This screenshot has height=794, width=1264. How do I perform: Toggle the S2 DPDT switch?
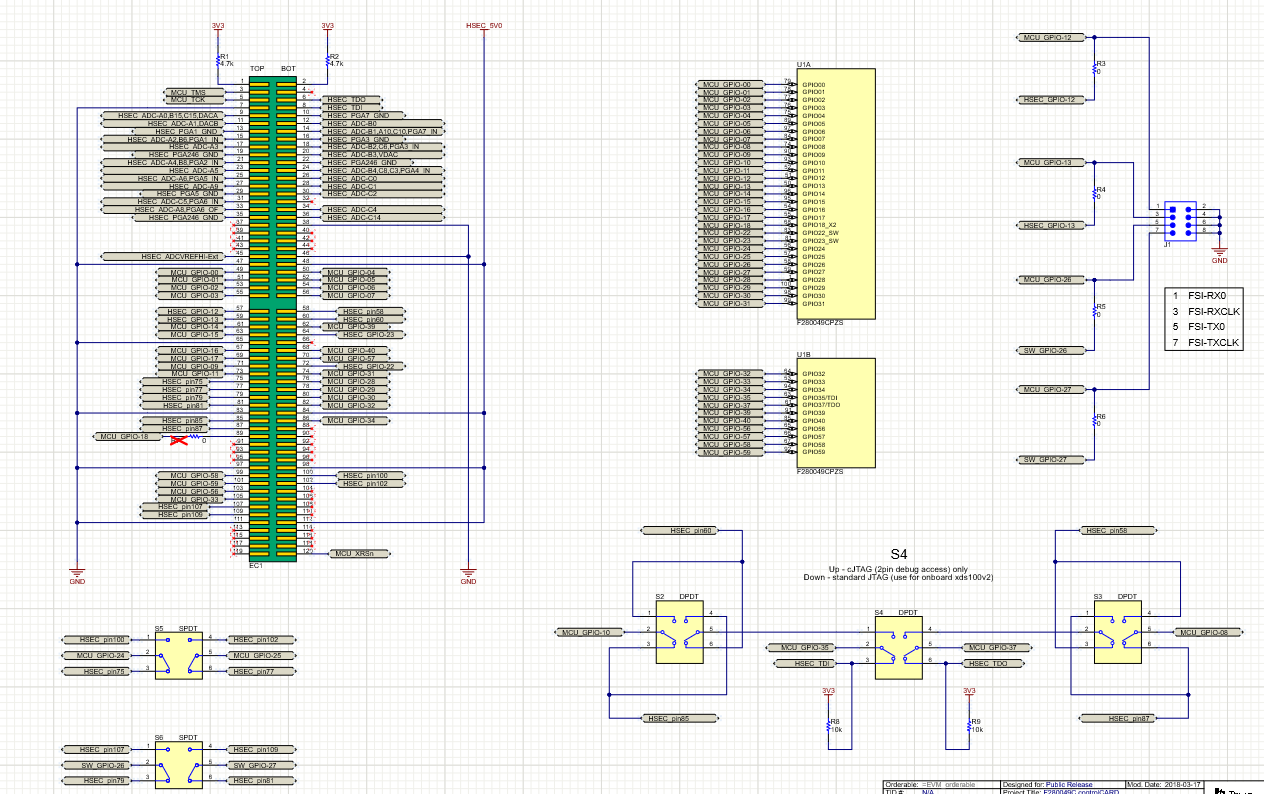(x=678, y=632)
